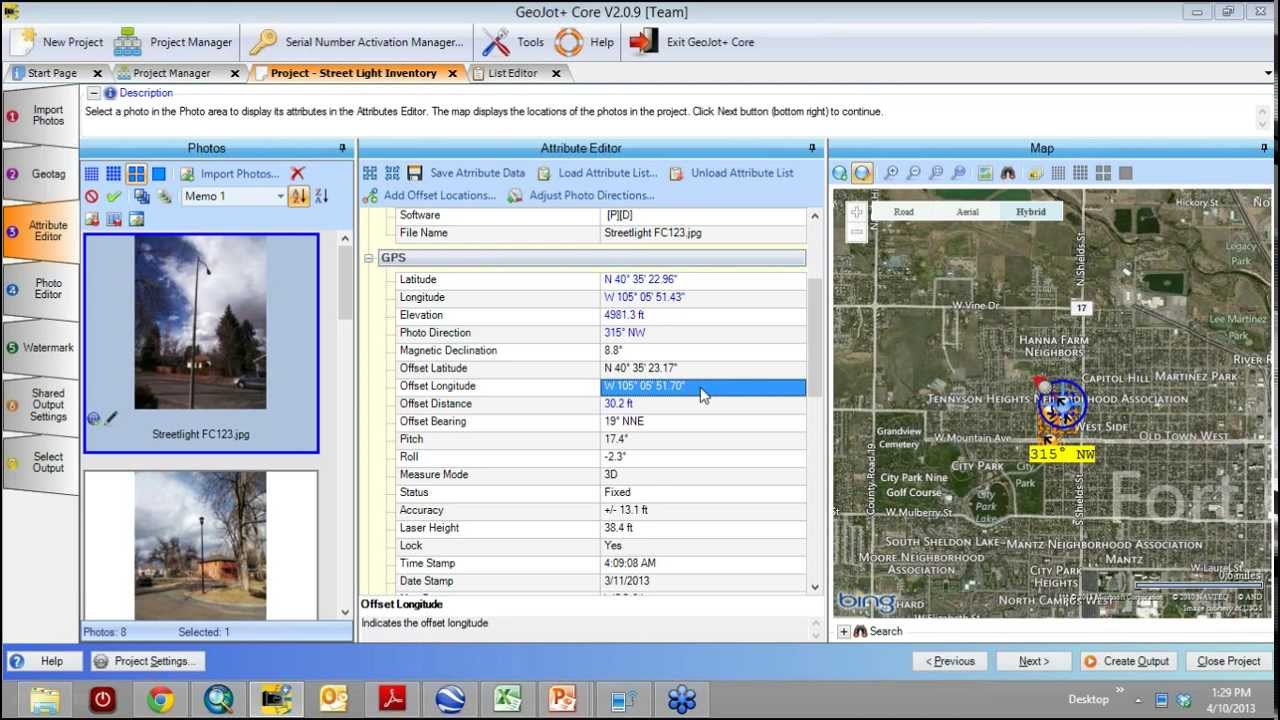Viewport: 1280px width, 720px height.
Task: Select single-photo thumbnail view in Photos
Action: (x=158, y=174)
